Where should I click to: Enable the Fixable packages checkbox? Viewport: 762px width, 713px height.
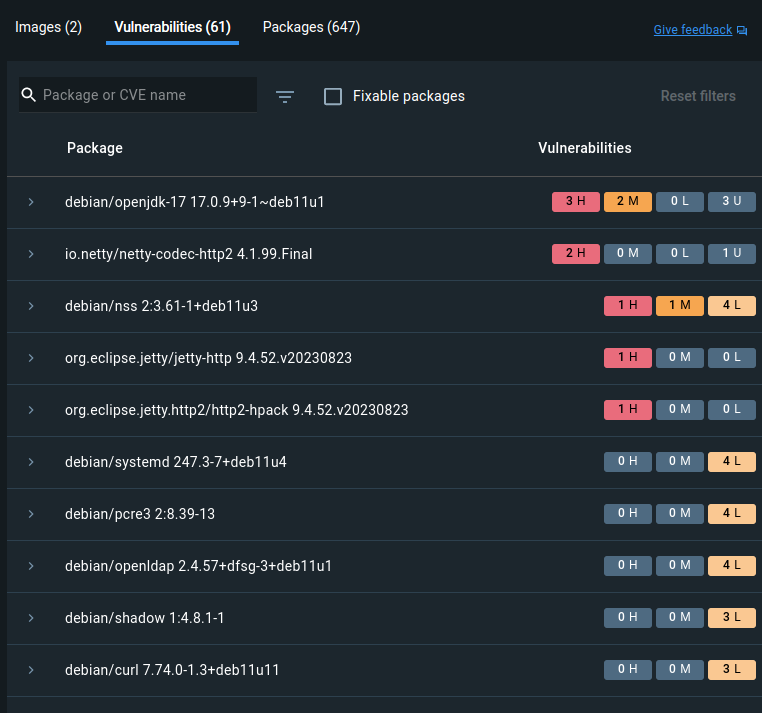pos(333,96)
